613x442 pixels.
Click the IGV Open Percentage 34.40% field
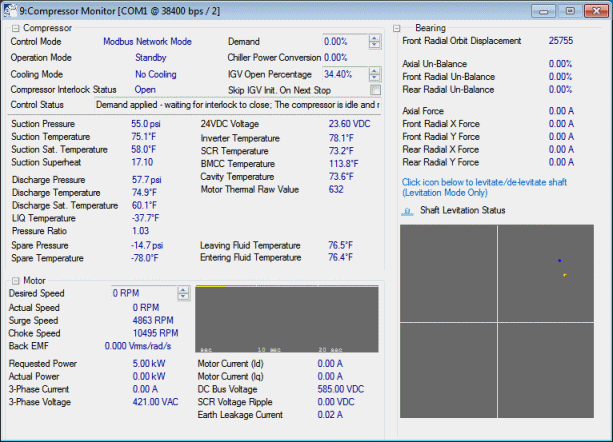coord(345,74)
